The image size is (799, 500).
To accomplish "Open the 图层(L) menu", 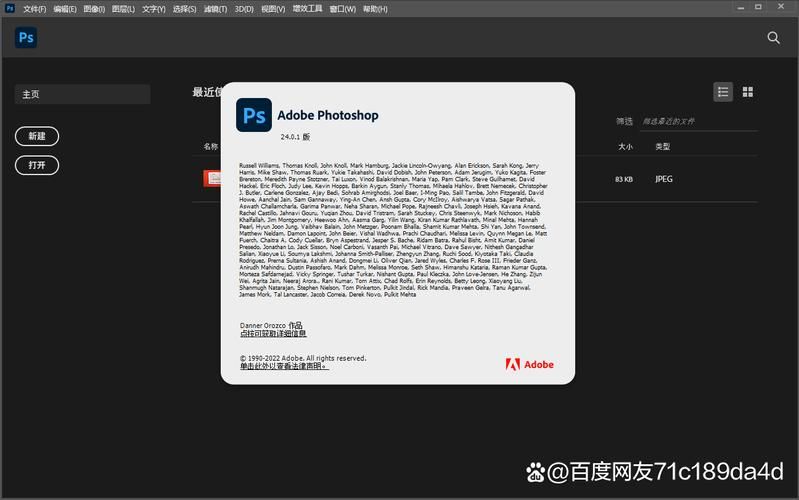I will tap(123, 9).
